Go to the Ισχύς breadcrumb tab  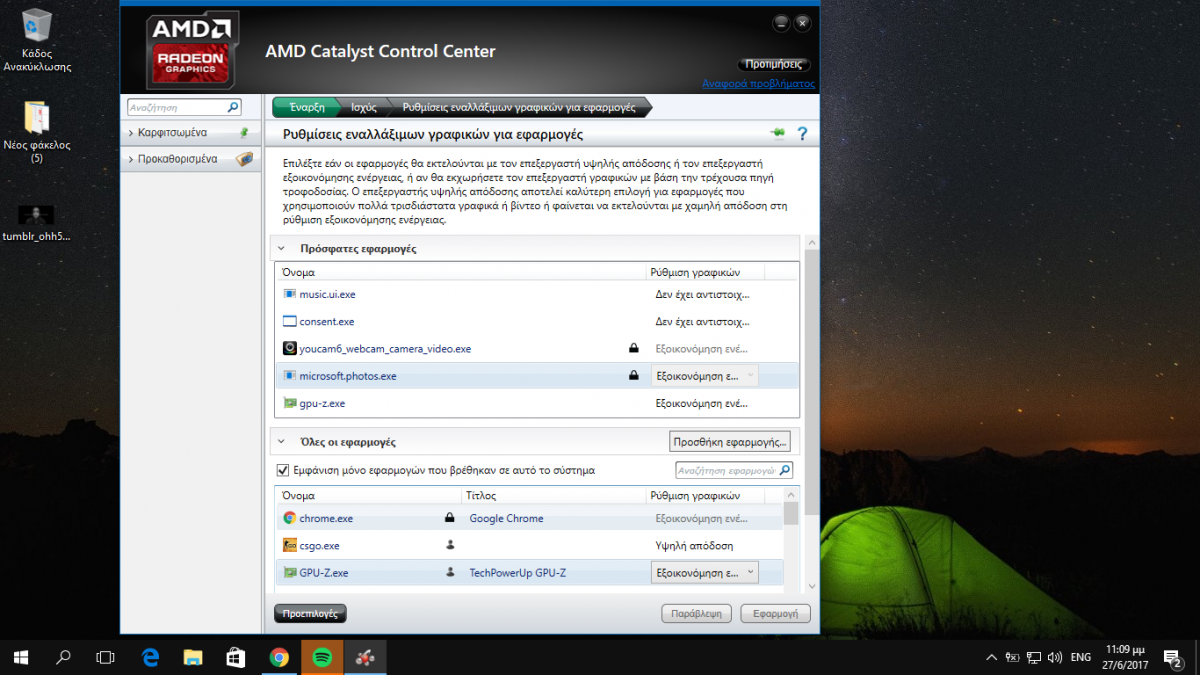point(364,107)
